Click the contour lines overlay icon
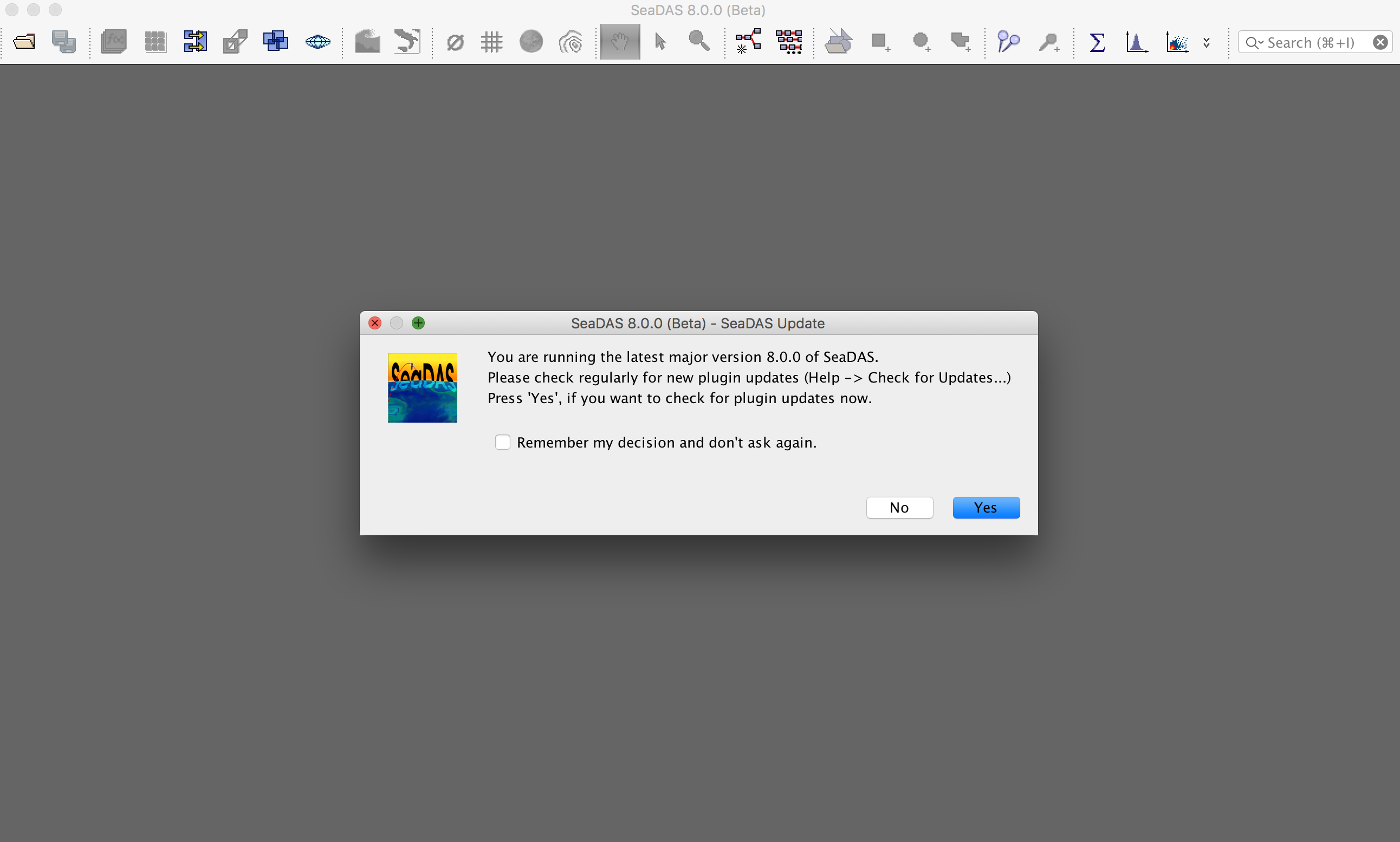Image resolution: width=1400 pixels, height=842 pixels. coord(571,42)
